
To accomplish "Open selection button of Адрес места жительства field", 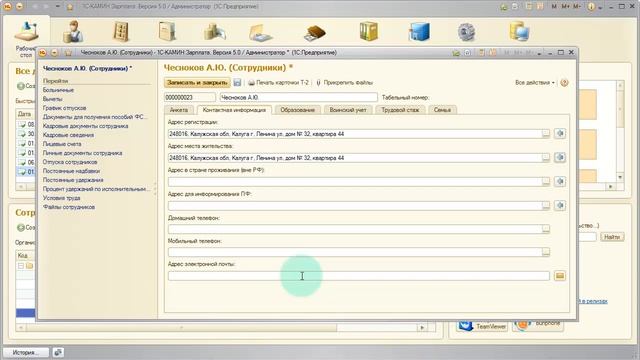I will point(546,158).
